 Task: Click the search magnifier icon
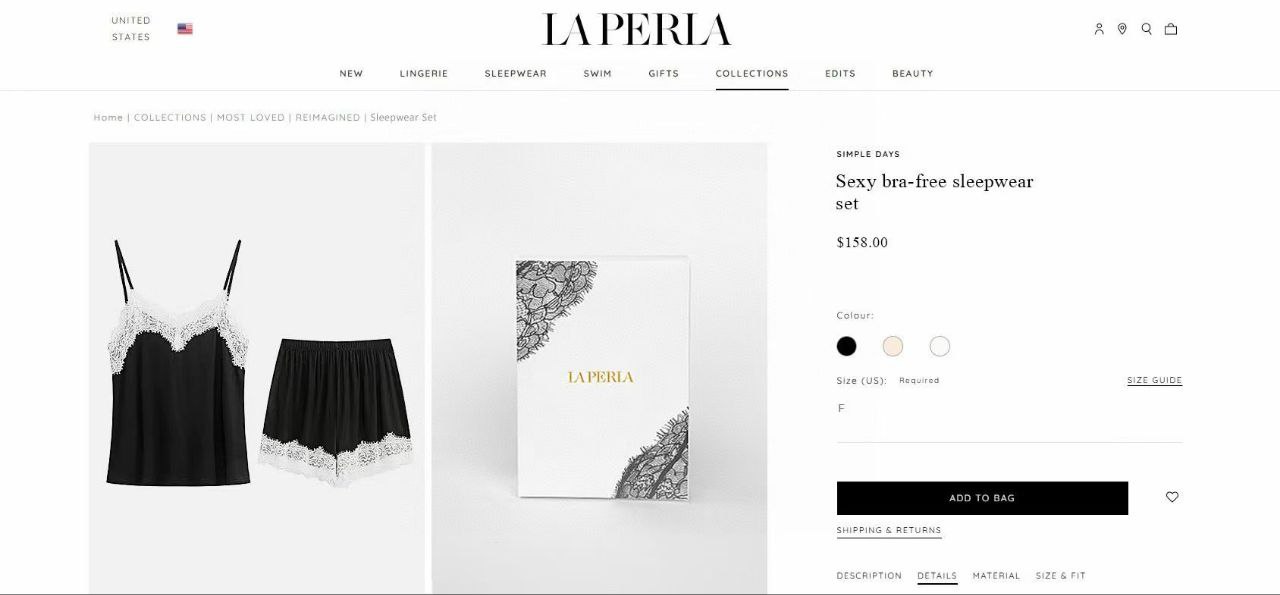(x=1146, y=29)
